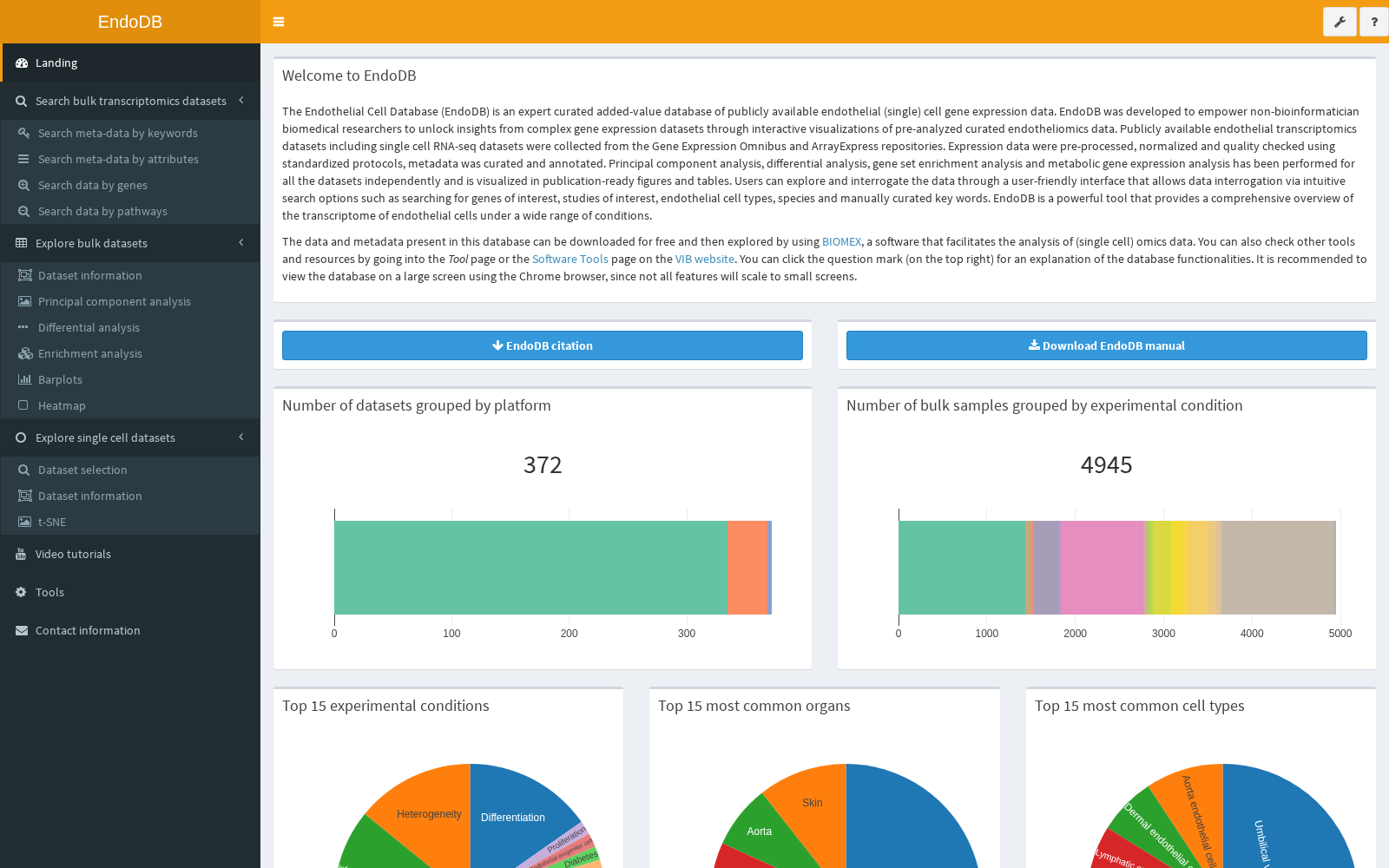Open the t-SNE page

click(x=130, y=522)
